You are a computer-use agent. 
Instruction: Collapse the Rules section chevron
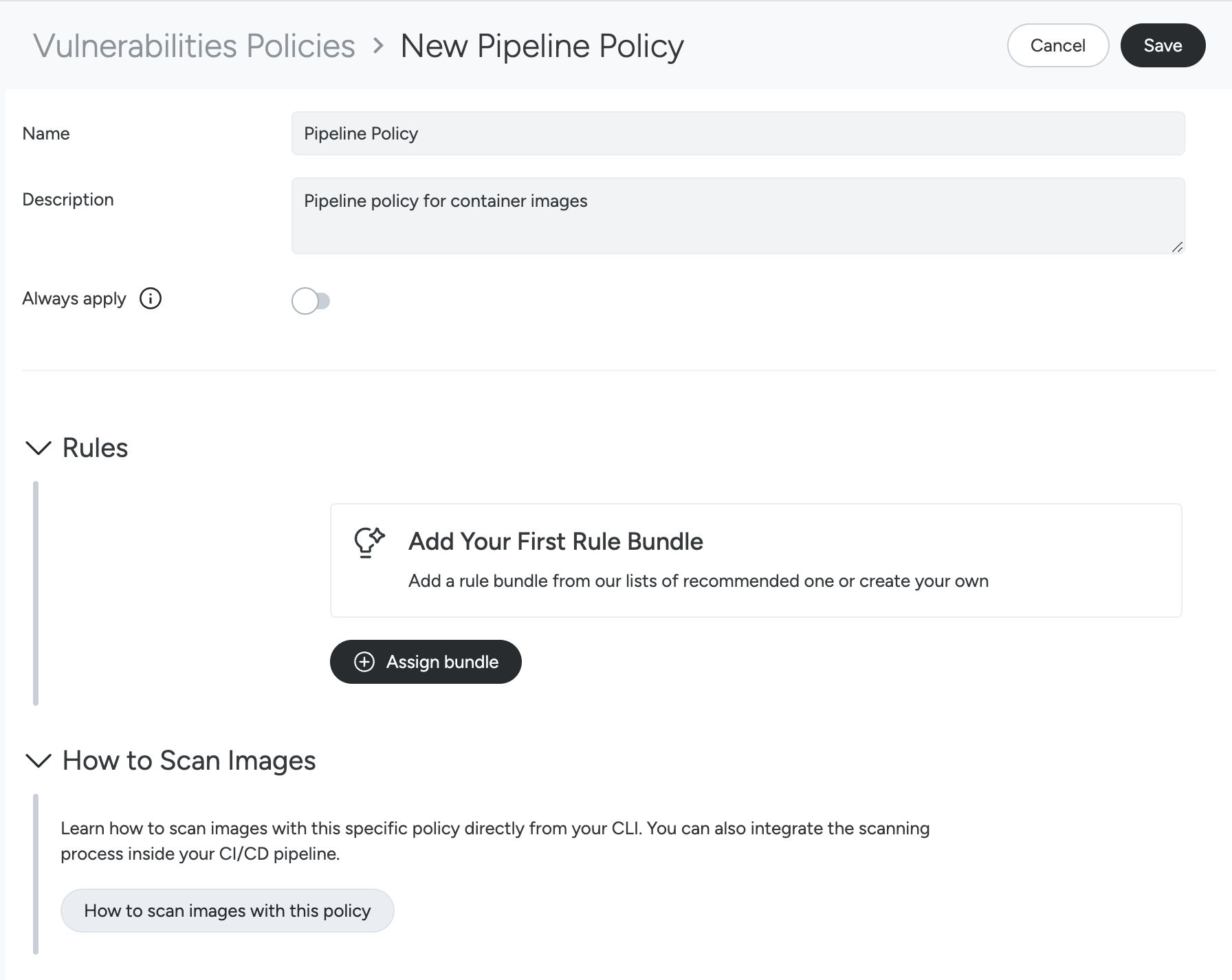38,448
